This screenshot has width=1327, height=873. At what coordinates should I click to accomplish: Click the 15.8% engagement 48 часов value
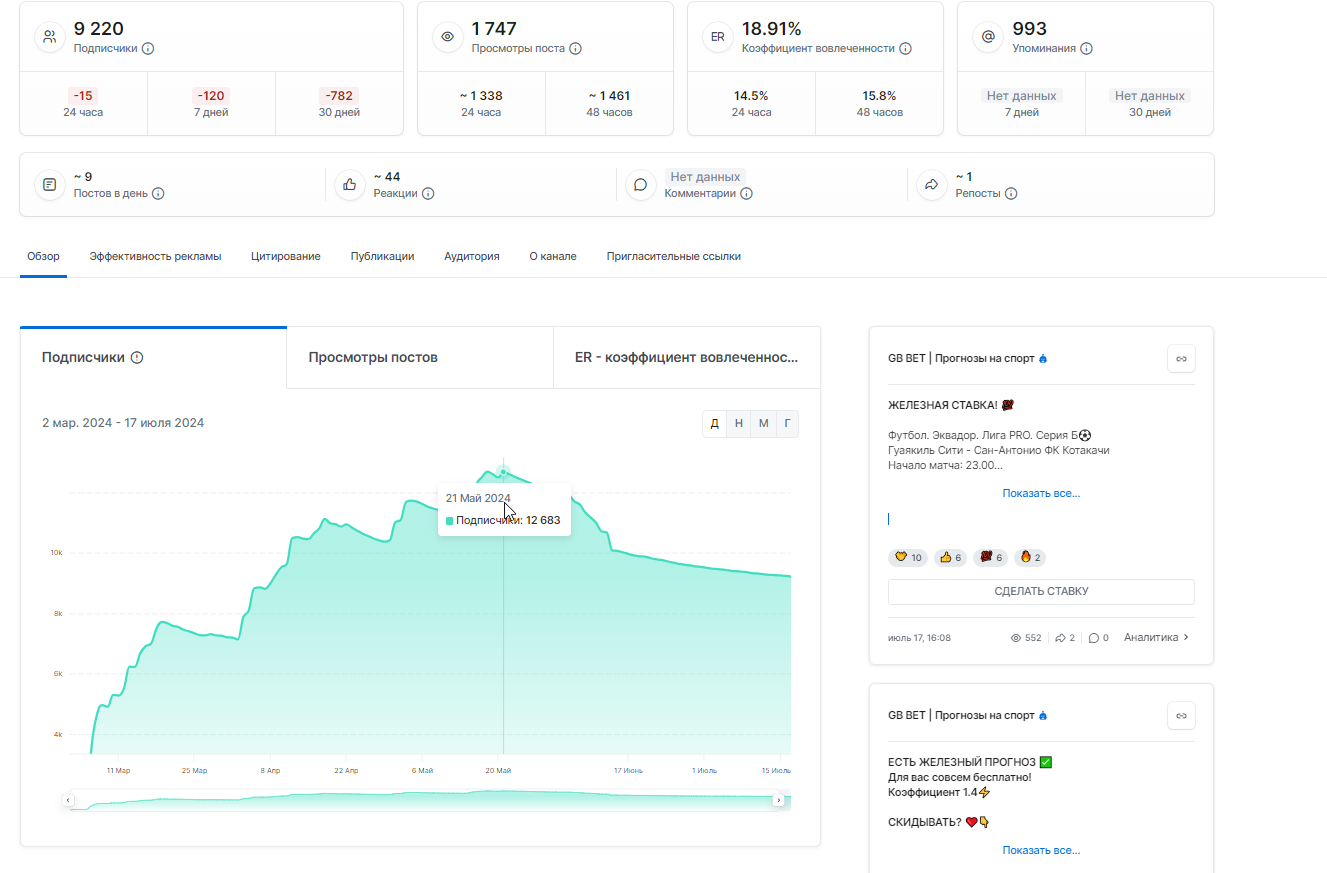[x=879, y=96]
